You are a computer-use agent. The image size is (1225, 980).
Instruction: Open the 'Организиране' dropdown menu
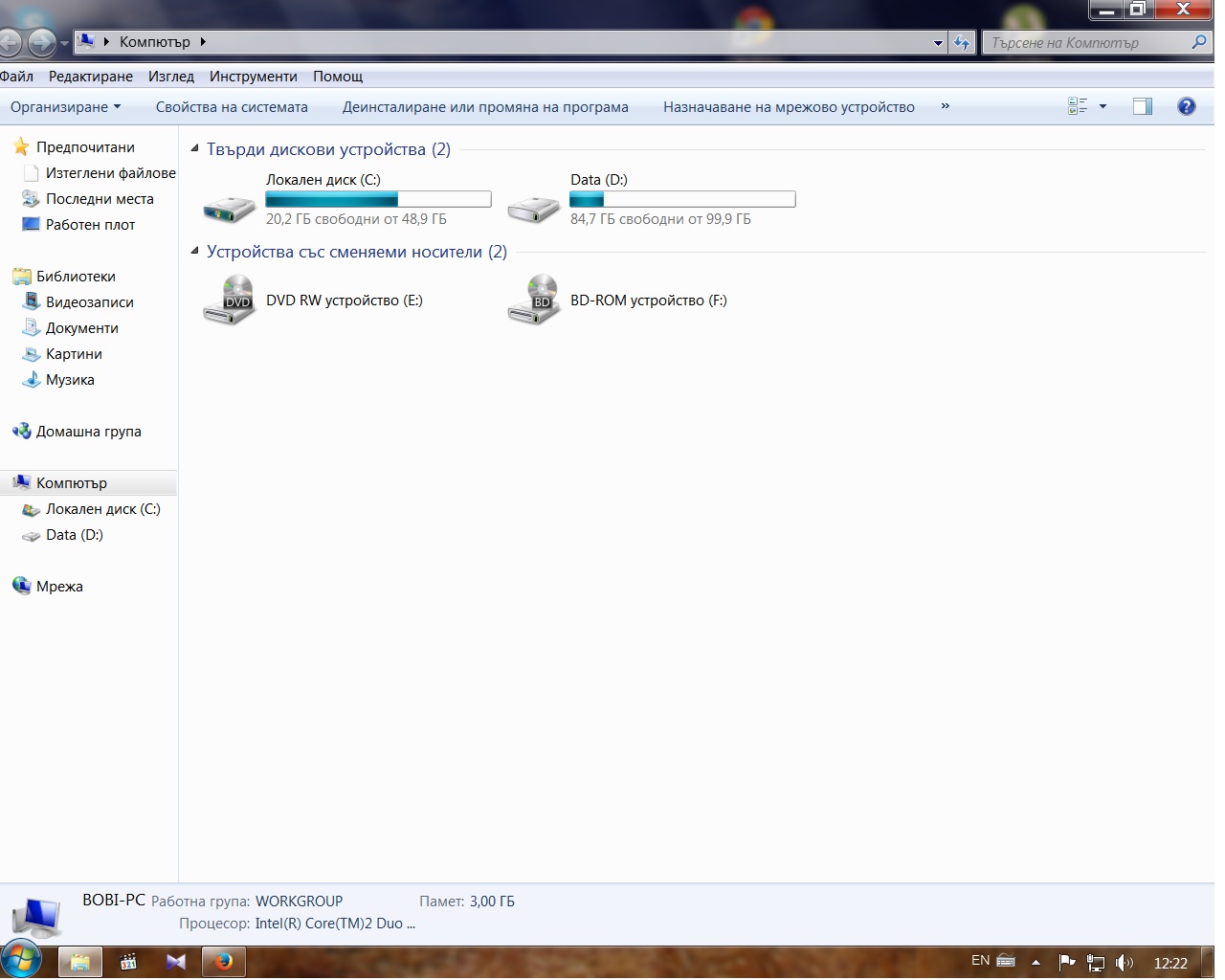[x=65, y=106]
